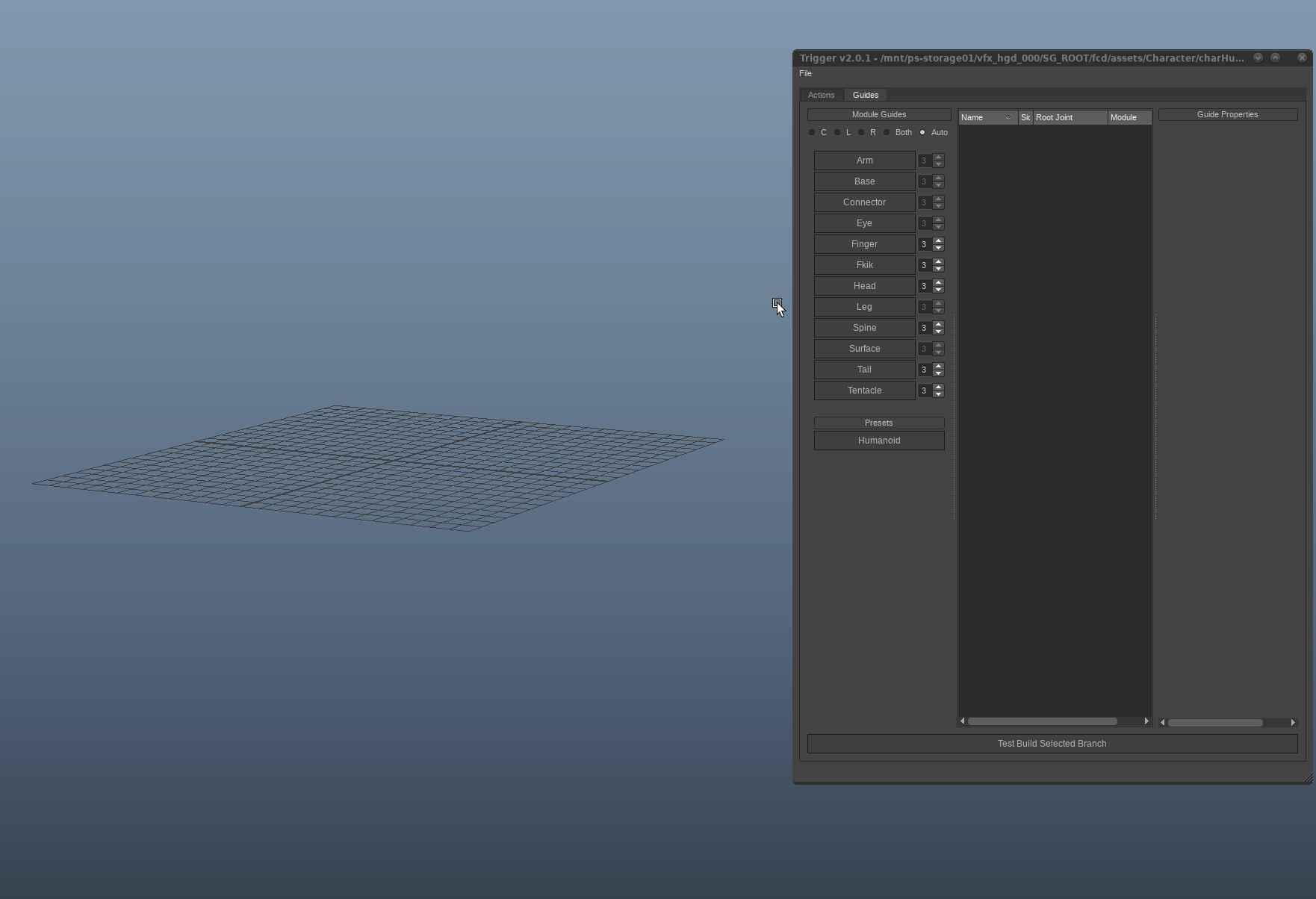Click the Presets header label

[x=879, y=423]
